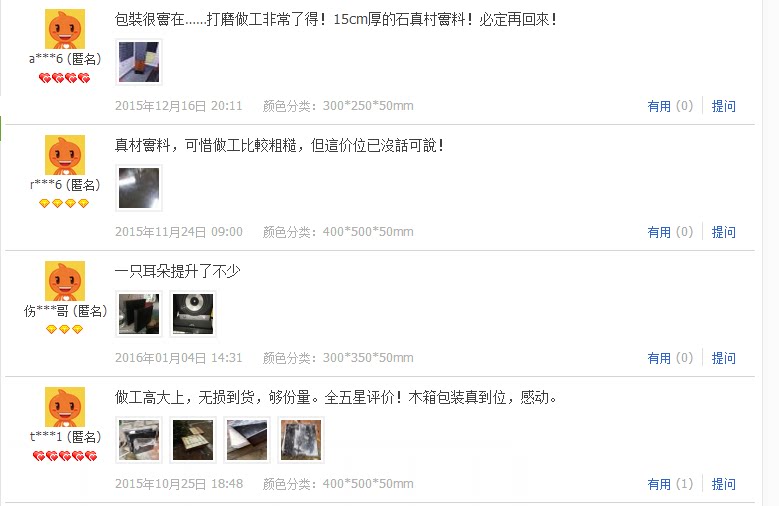Mark 2016年01月04日 review as 有用
779x506 pixels.
tap(670, 358)
